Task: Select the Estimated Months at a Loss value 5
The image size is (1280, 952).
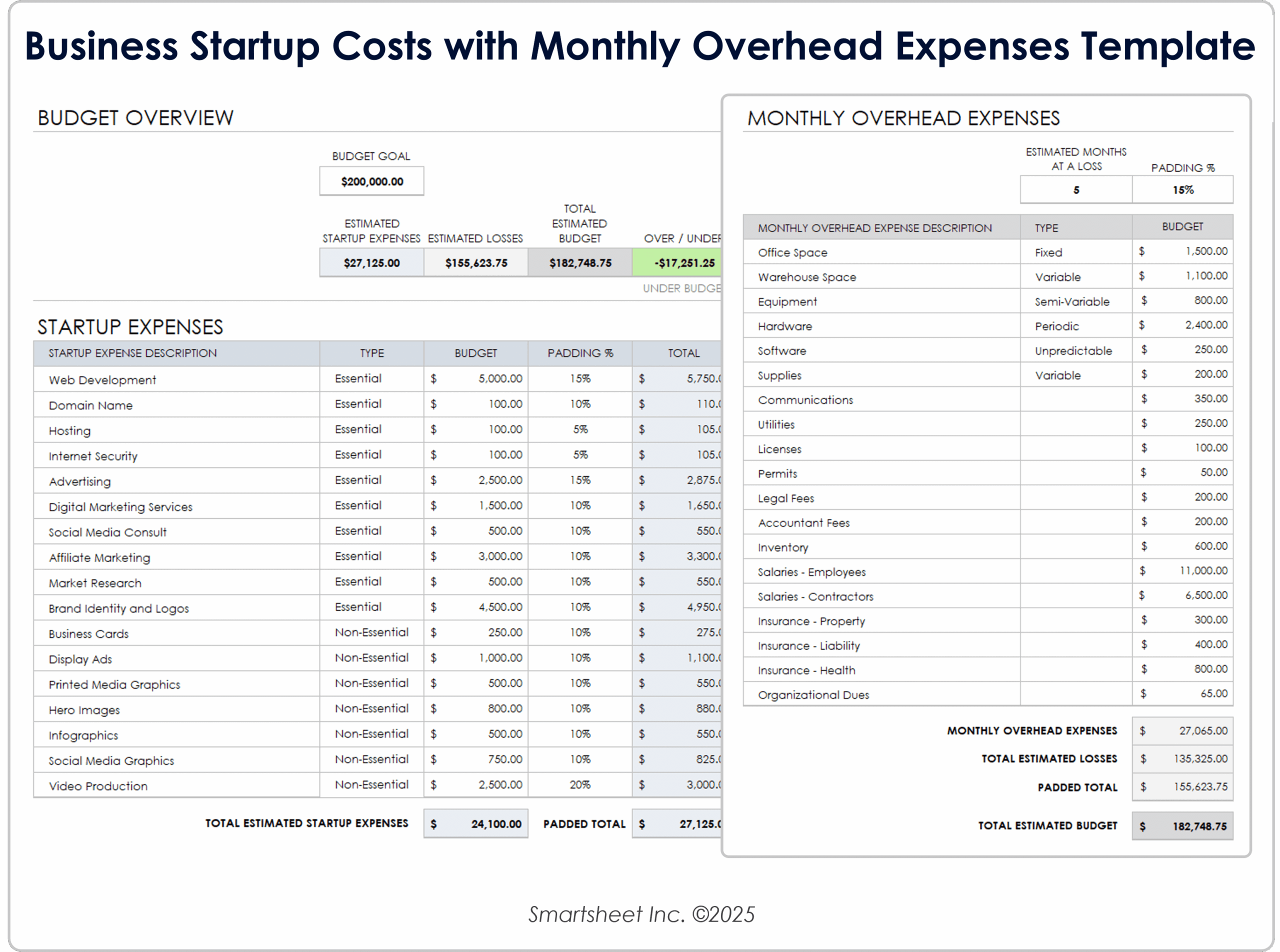Action: click(1076, 190)
